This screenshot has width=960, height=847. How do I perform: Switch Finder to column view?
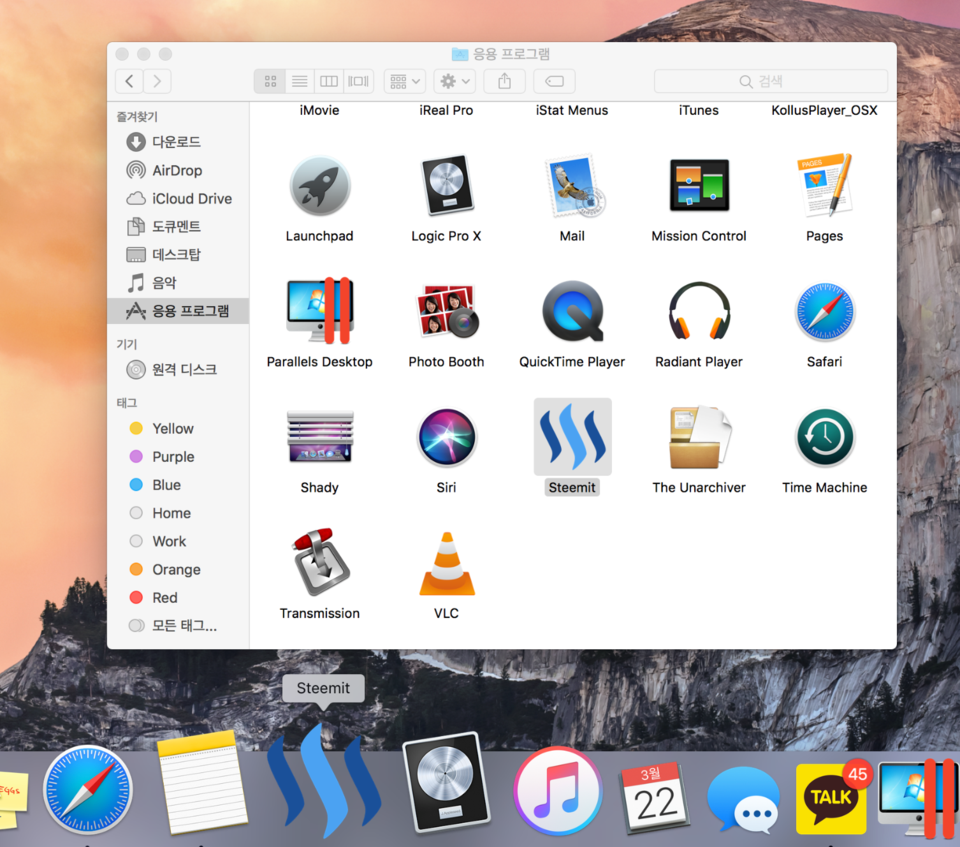329,81
